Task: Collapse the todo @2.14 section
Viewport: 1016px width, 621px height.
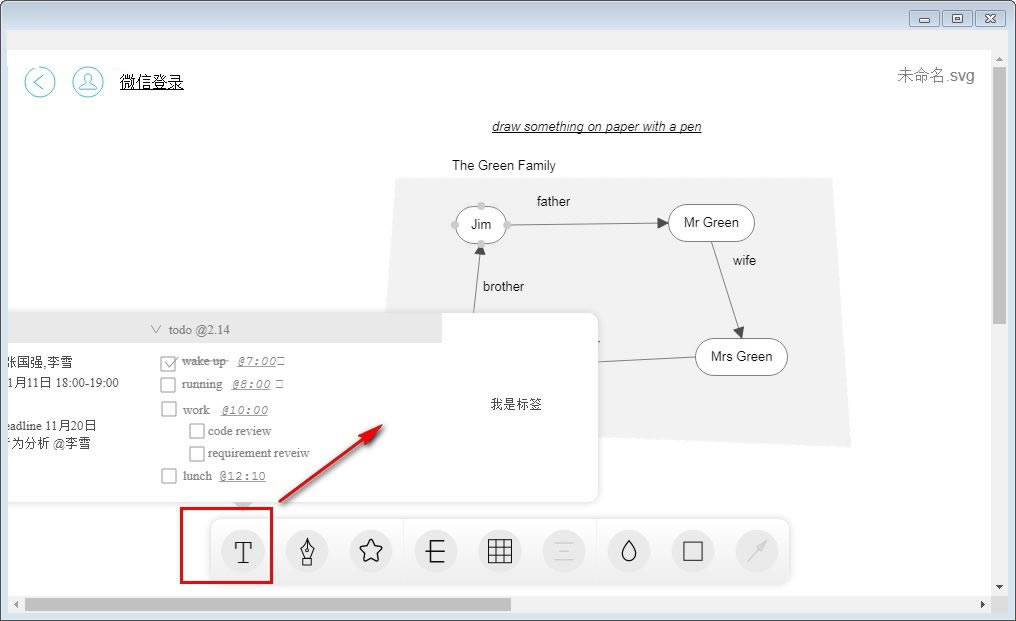Action: pyautogui.click(x=156, y=329)
